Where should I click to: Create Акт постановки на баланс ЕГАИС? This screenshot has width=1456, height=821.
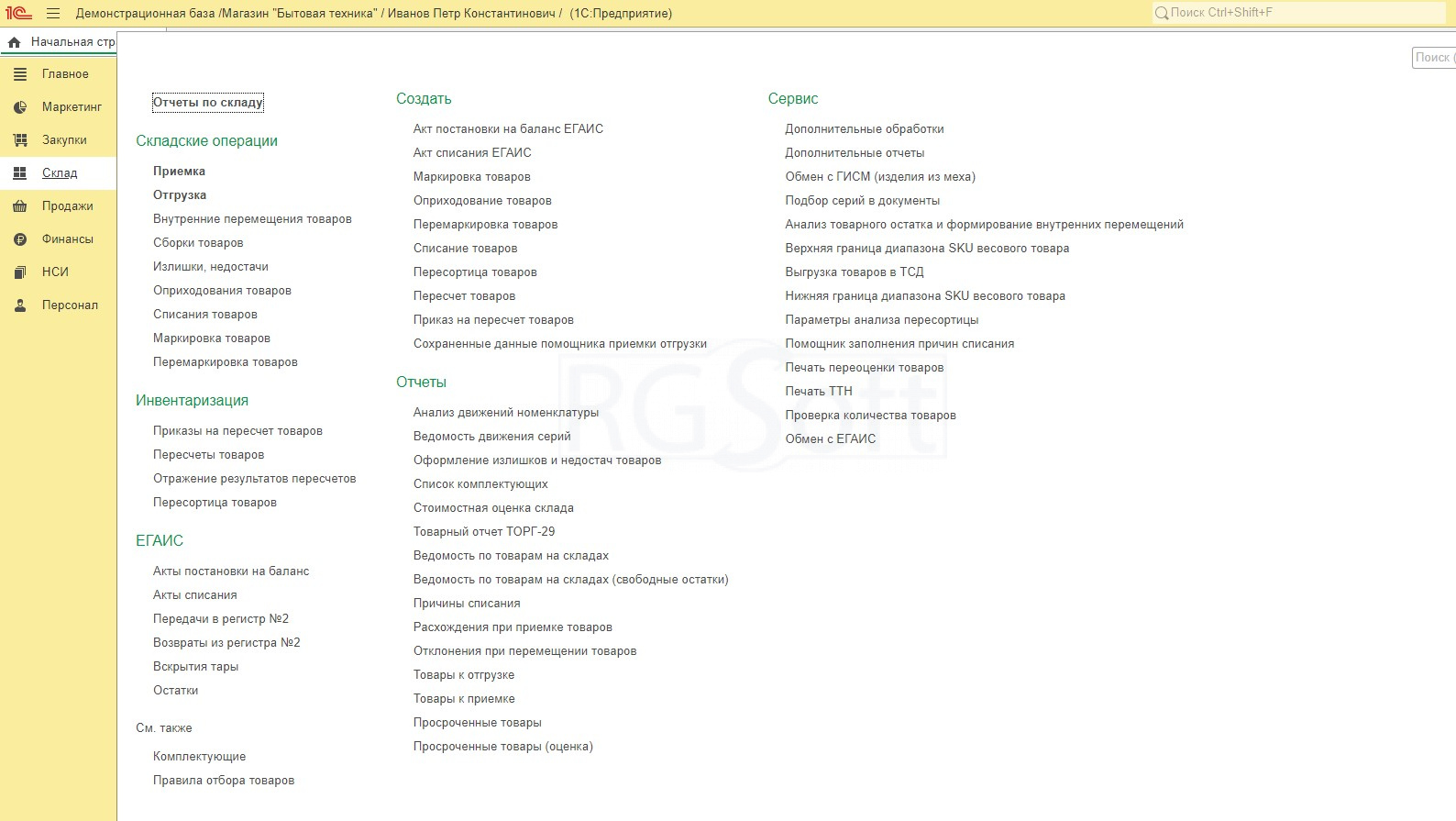tap(508, 129)
